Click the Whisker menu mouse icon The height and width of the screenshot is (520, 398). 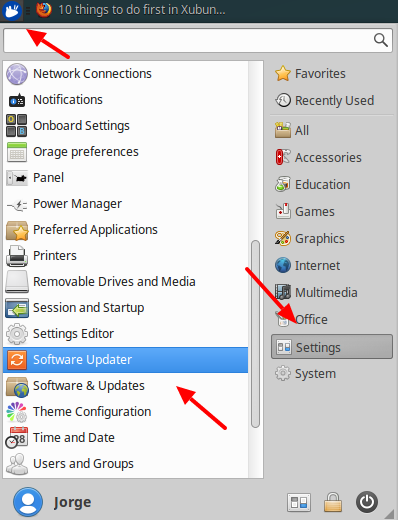pyautogui.click(x=12, y=10)
